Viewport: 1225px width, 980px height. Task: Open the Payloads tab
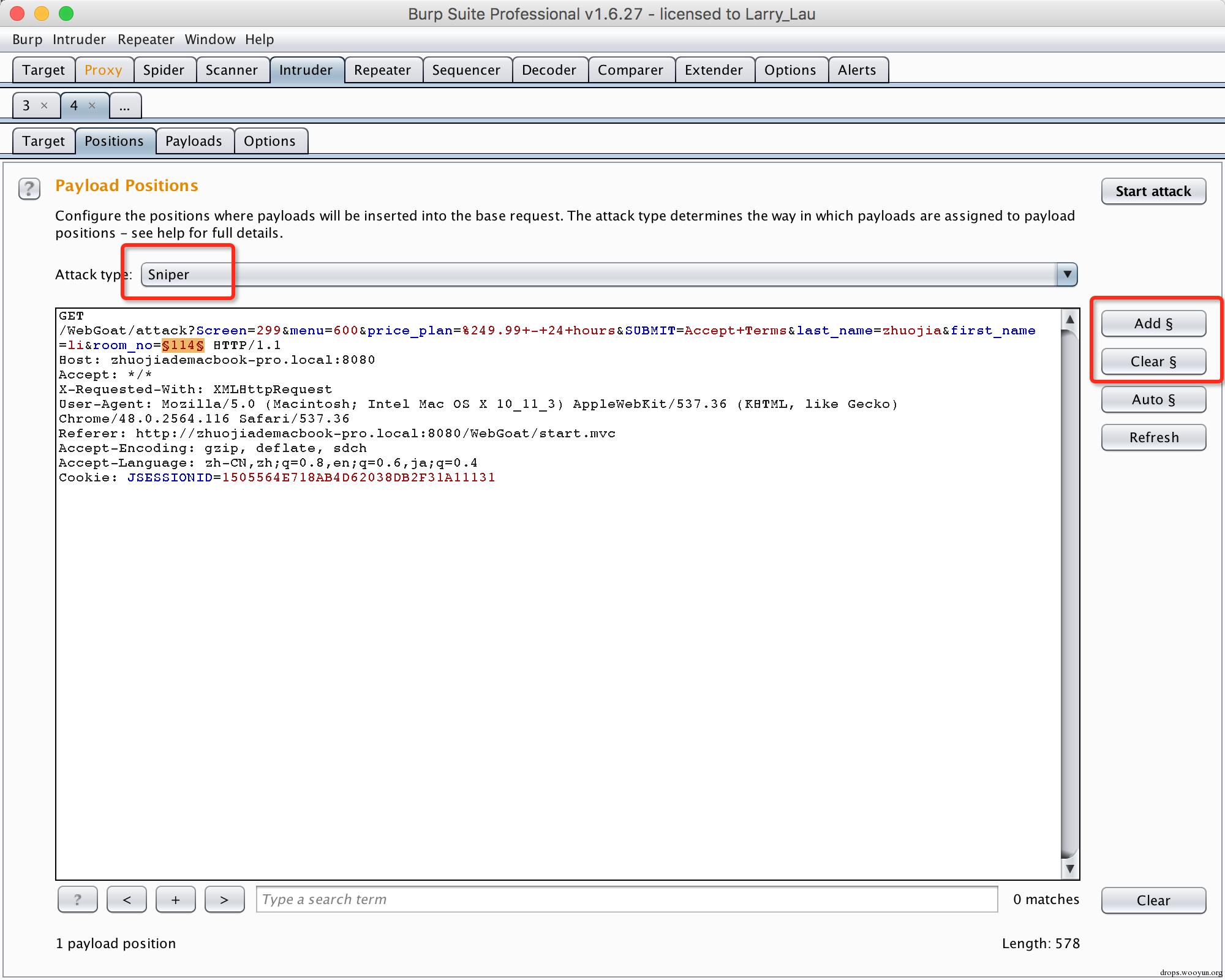193,141
